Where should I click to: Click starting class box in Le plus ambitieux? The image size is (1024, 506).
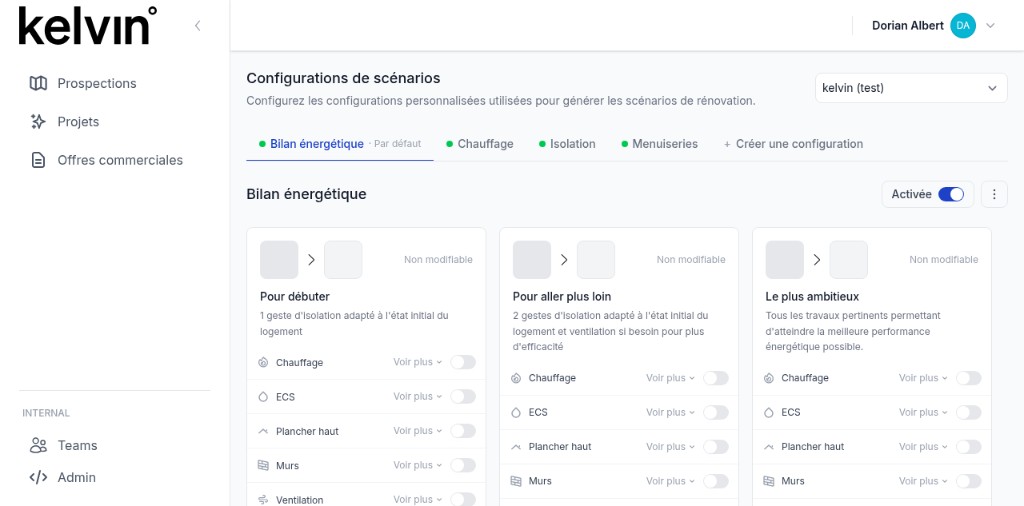784,260
